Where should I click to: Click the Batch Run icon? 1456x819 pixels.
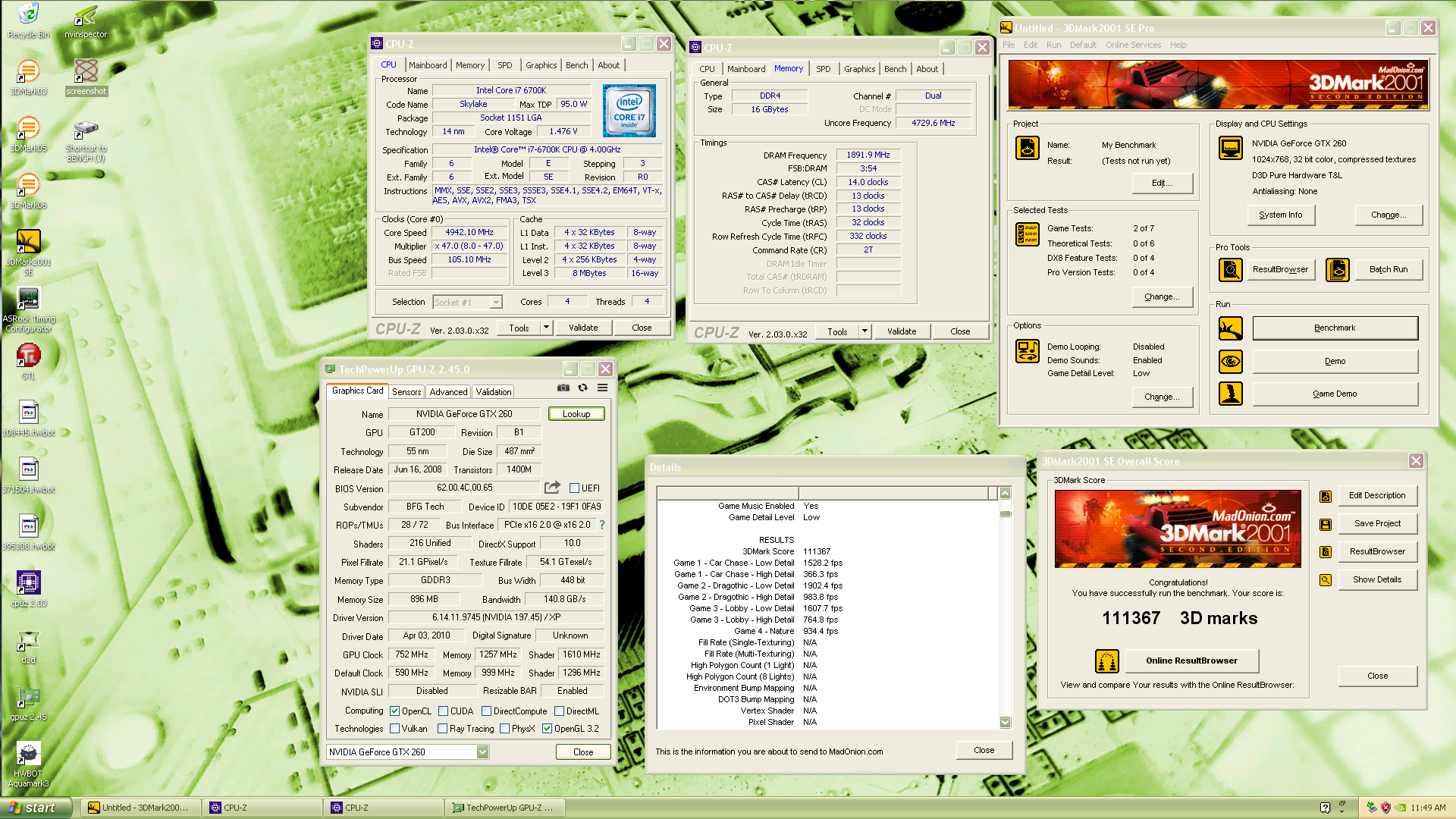(1337, 269)
